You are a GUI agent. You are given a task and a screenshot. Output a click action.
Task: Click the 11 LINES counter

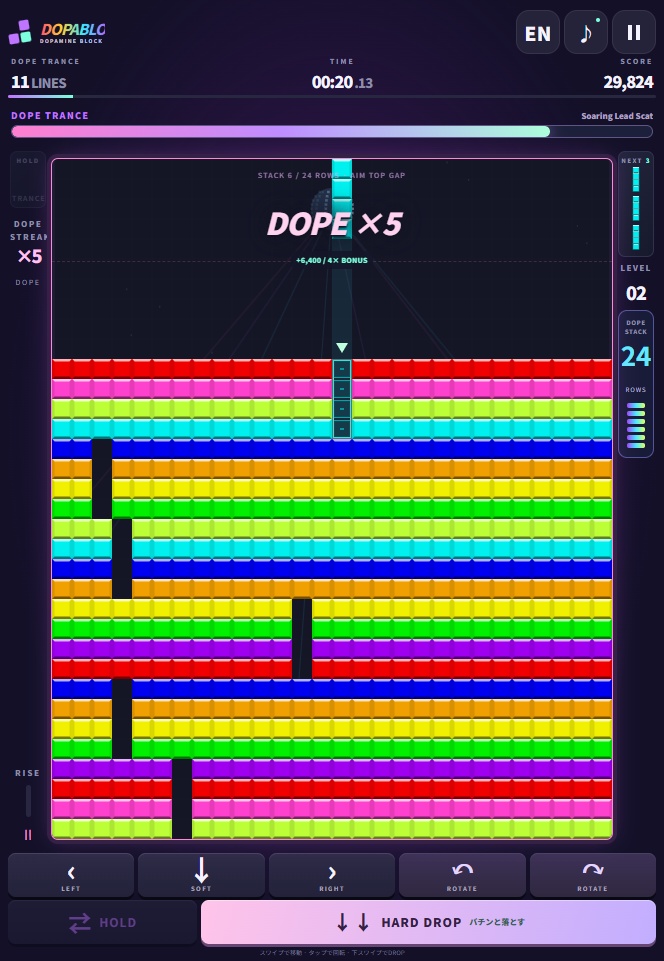click(39, 82)
